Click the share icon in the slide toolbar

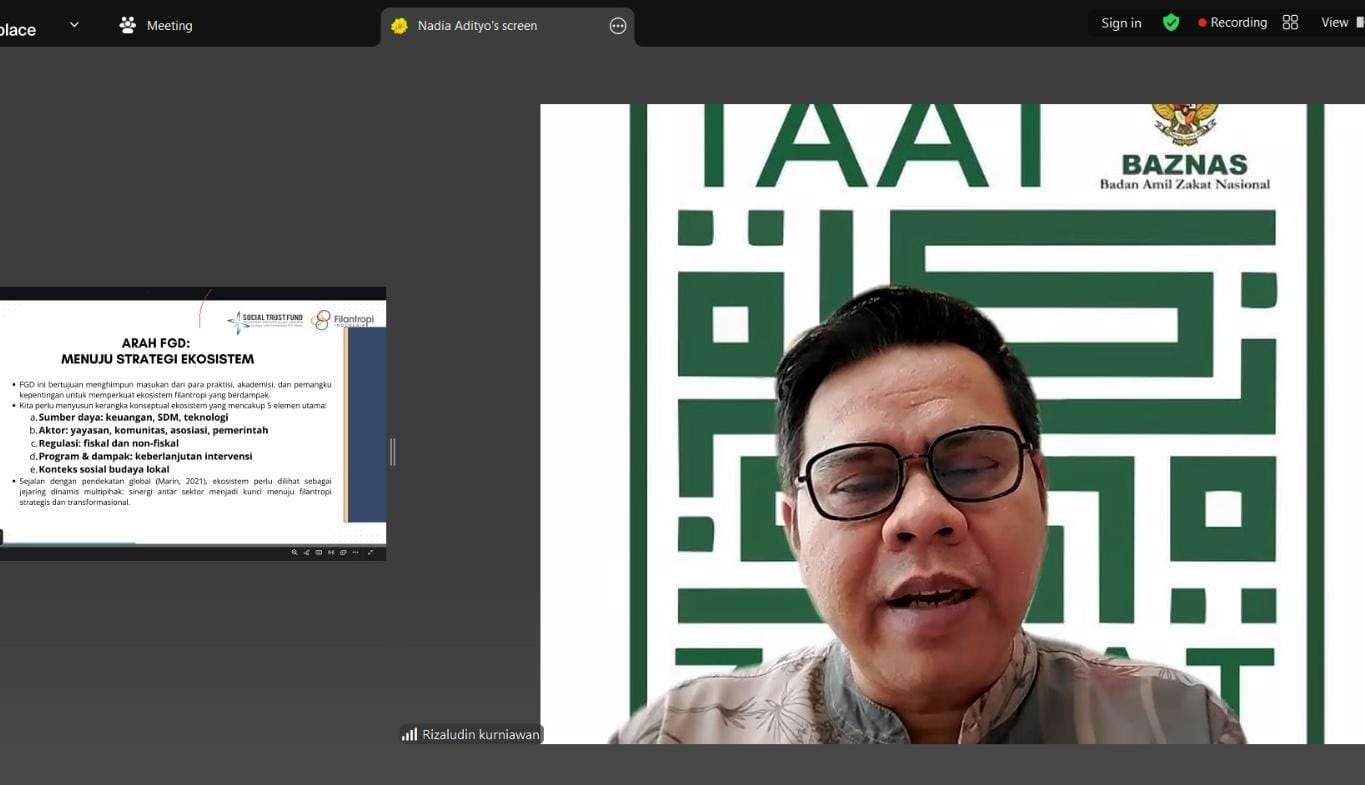point(306,552)
